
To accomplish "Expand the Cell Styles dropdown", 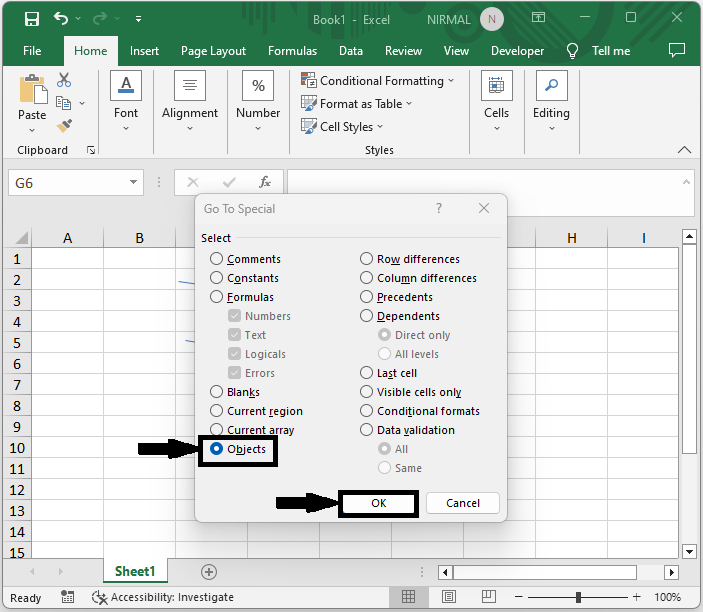I will click(x=380, y=126).
